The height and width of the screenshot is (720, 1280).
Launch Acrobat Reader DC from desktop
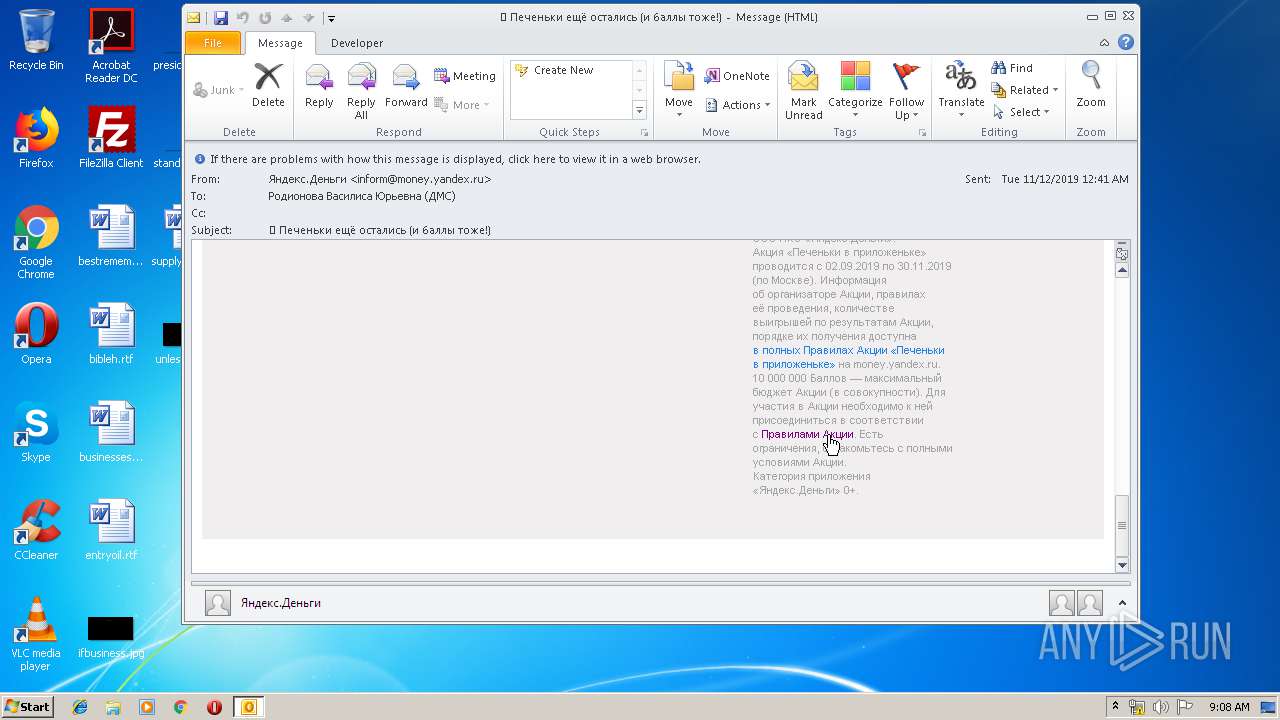pyautogui.click(x=111, y=46)
